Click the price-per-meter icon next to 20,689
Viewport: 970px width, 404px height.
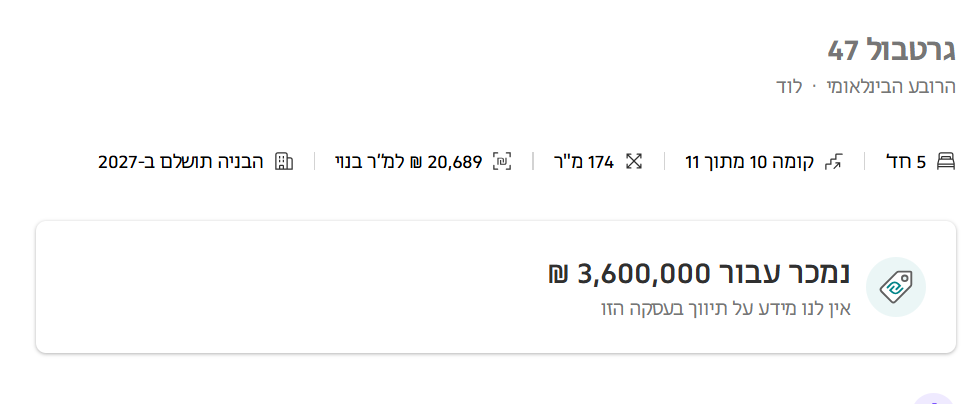(x=503, y=161)
